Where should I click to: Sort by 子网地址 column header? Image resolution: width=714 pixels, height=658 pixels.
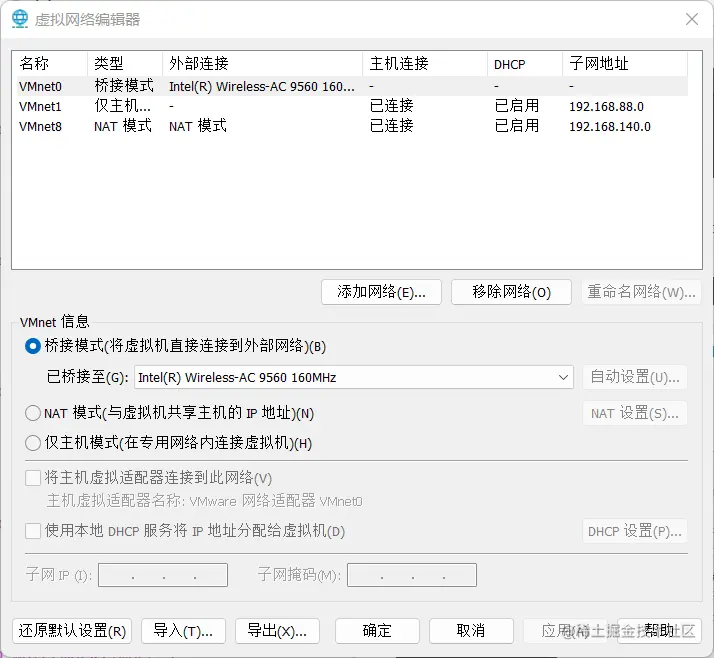[625, 63]
